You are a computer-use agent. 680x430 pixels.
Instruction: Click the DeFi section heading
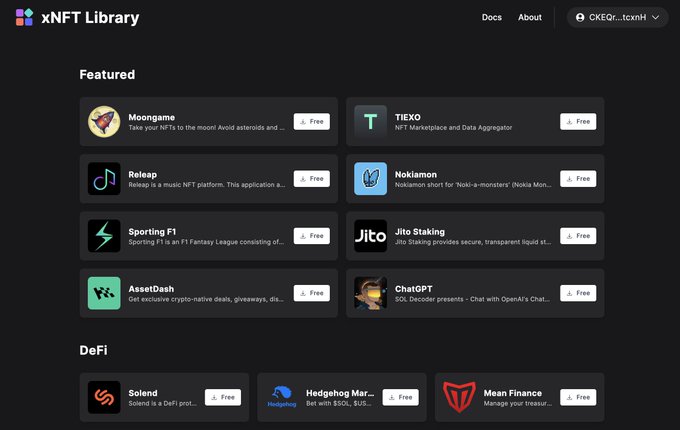tap(93, 350)
